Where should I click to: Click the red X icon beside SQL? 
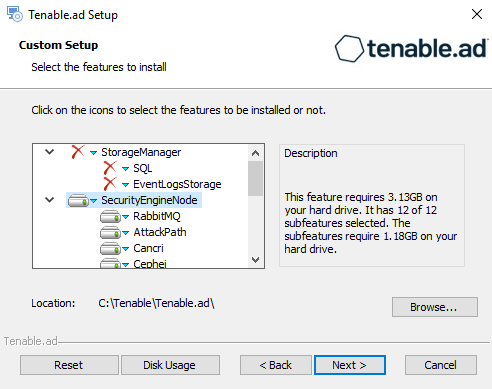(110, 168)
